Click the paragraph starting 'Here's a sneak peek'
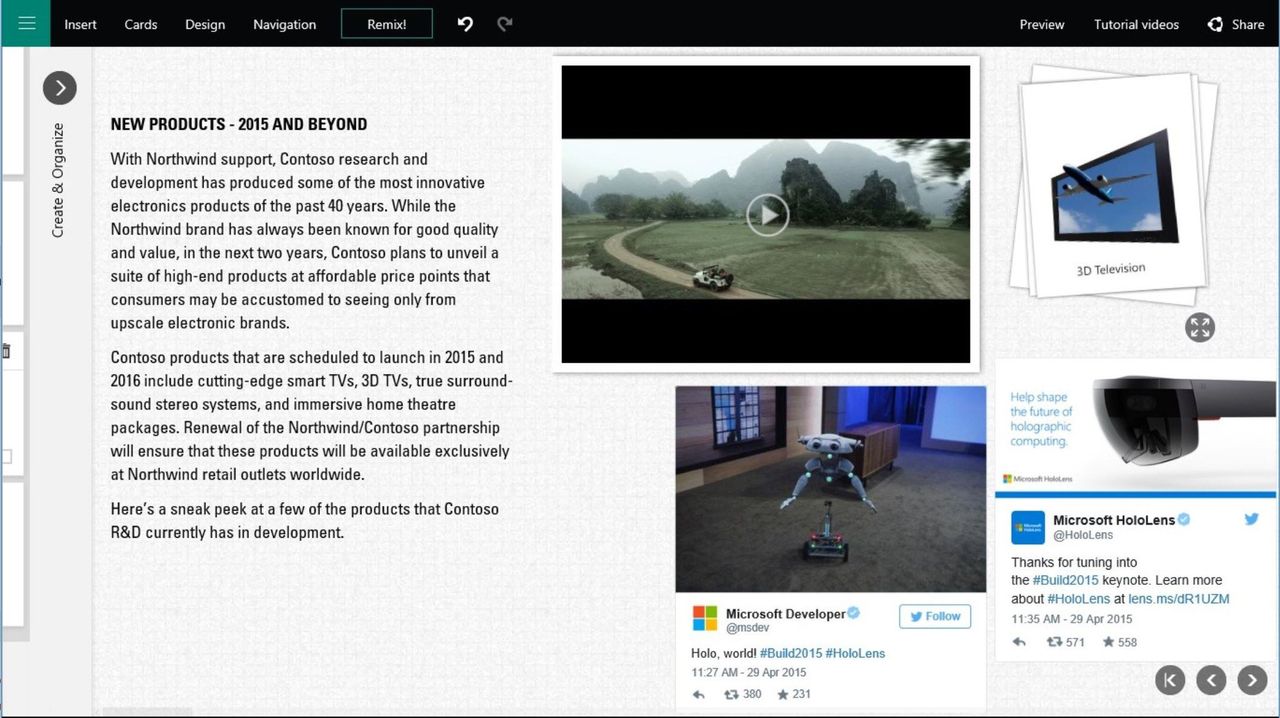The image size is (1280, 718). tap(304, 520)
